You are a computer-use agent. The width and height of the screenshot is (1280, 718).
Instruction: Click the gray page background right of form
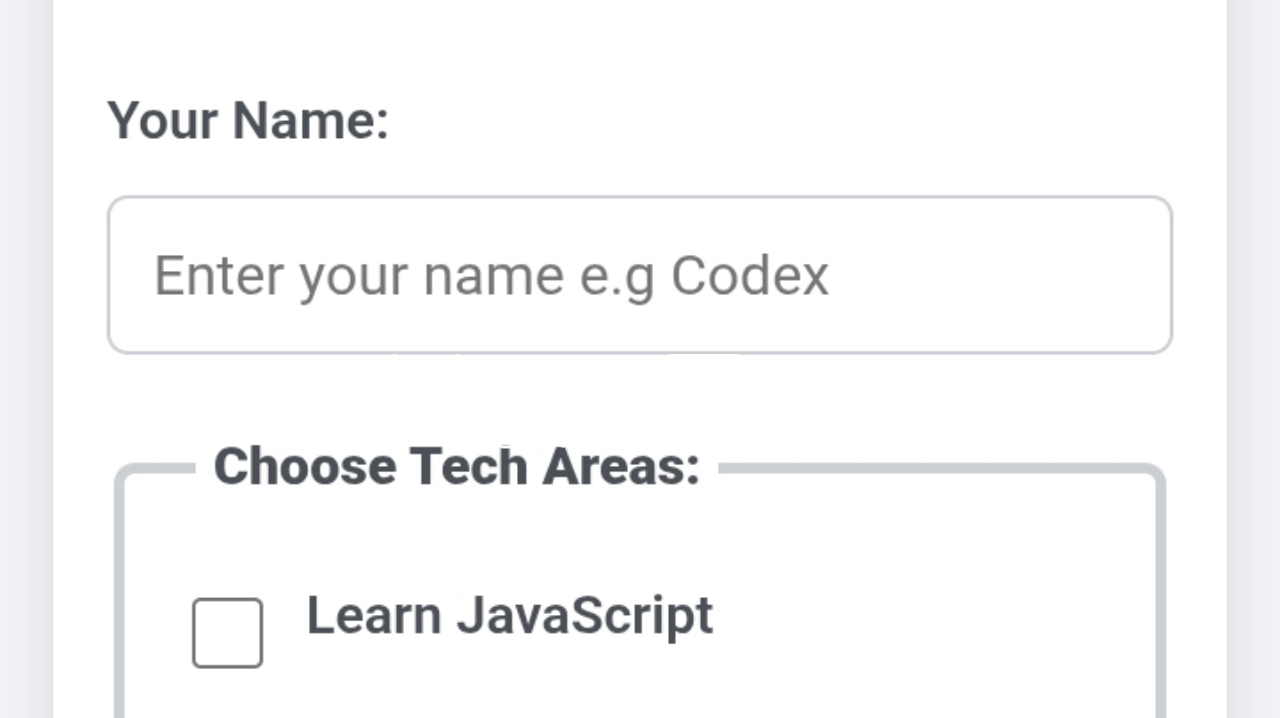(1253, 360)
